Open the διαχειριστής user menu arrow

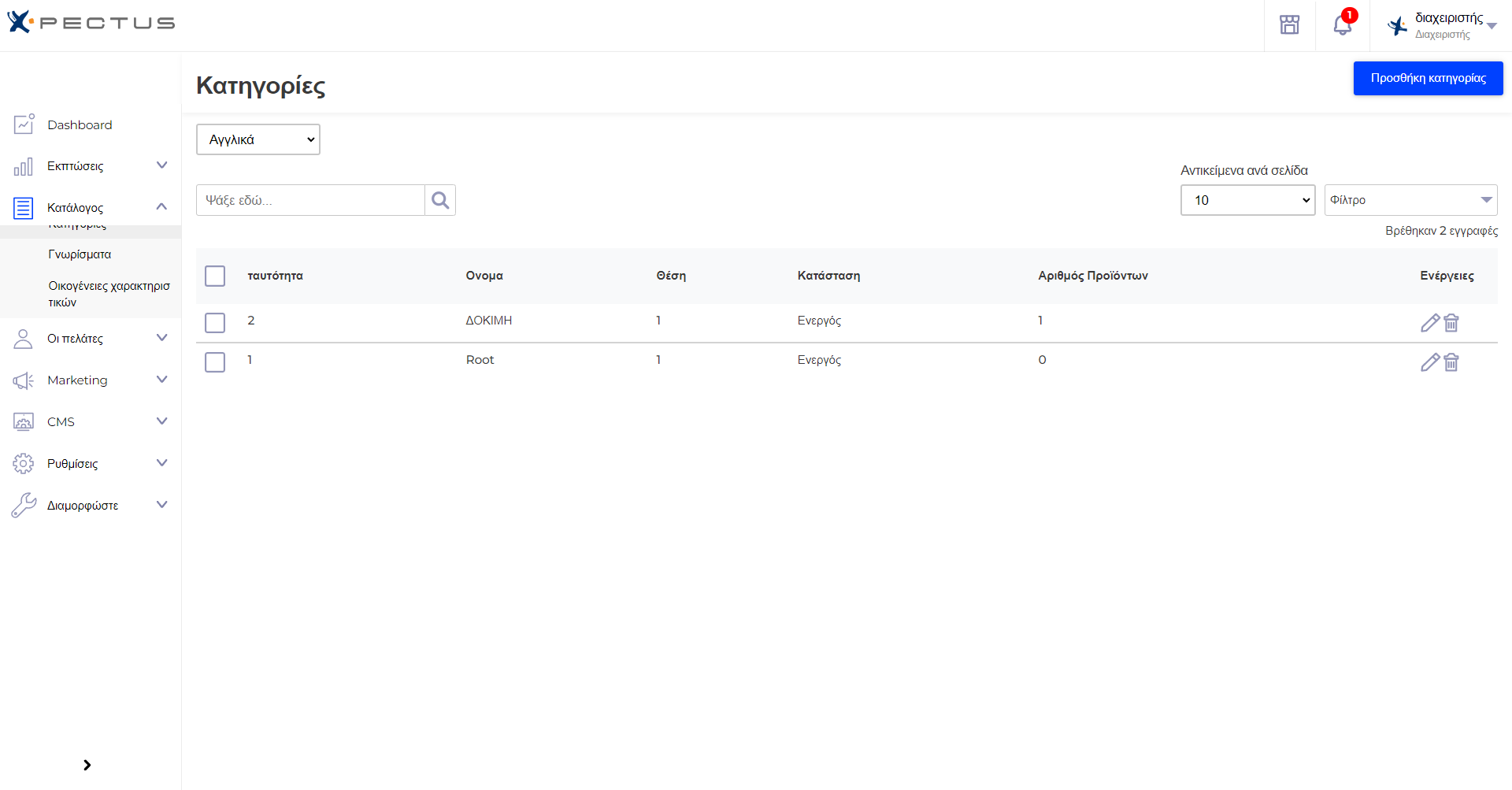pos(1492,26)
